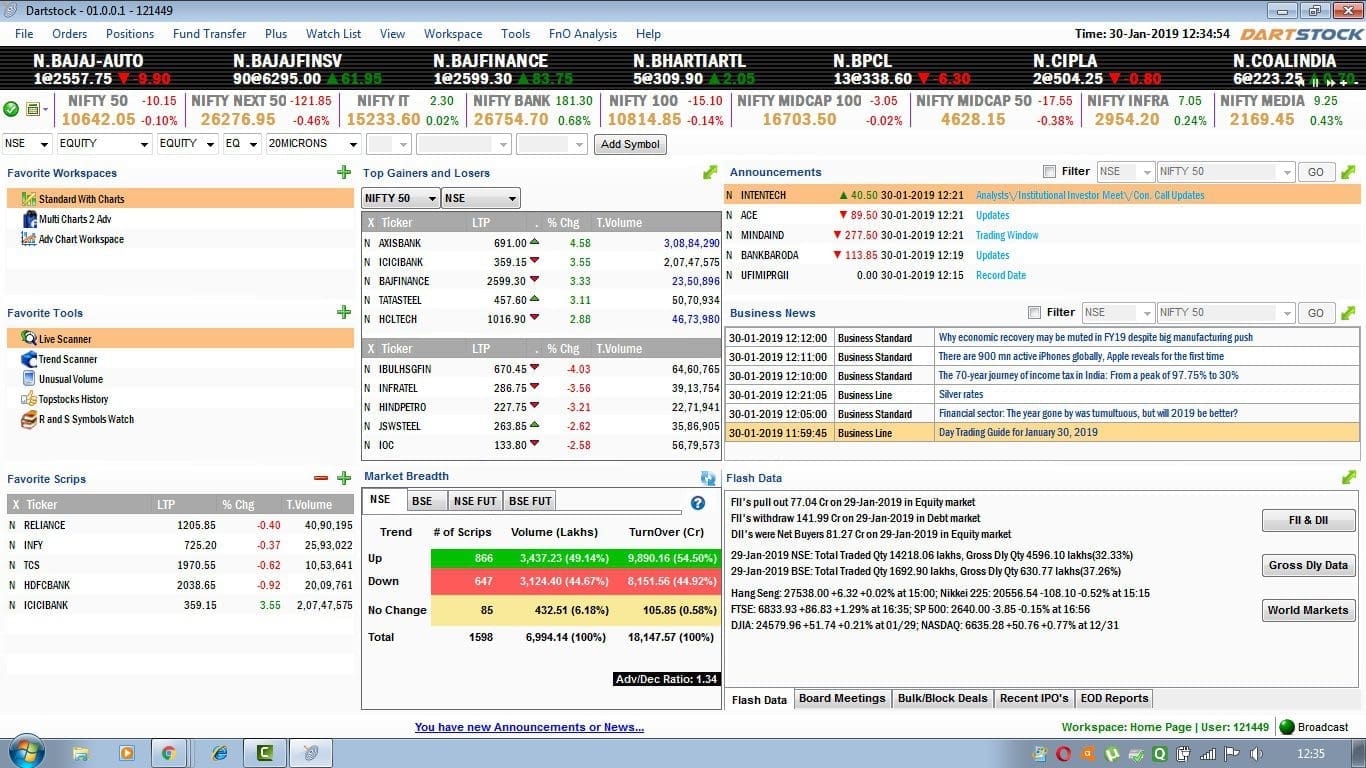Open MINDAIND Trading Window announcement link

1007,235
